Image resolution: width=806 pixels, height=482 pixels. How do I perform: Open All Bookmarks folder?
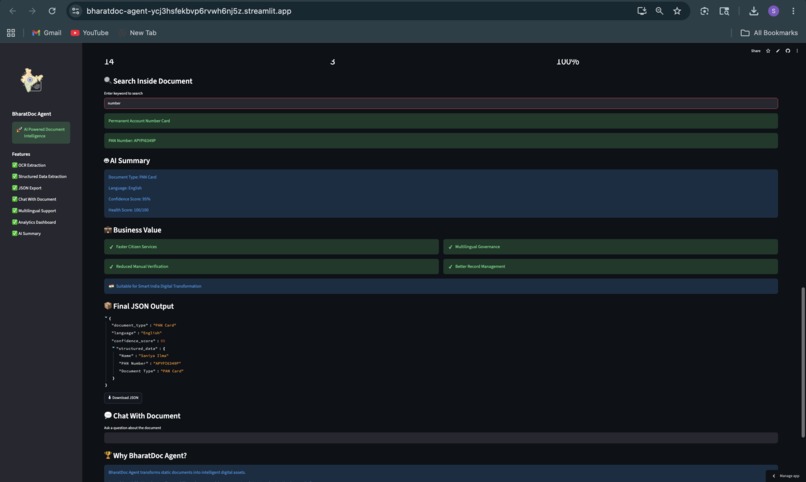point(768,33)
